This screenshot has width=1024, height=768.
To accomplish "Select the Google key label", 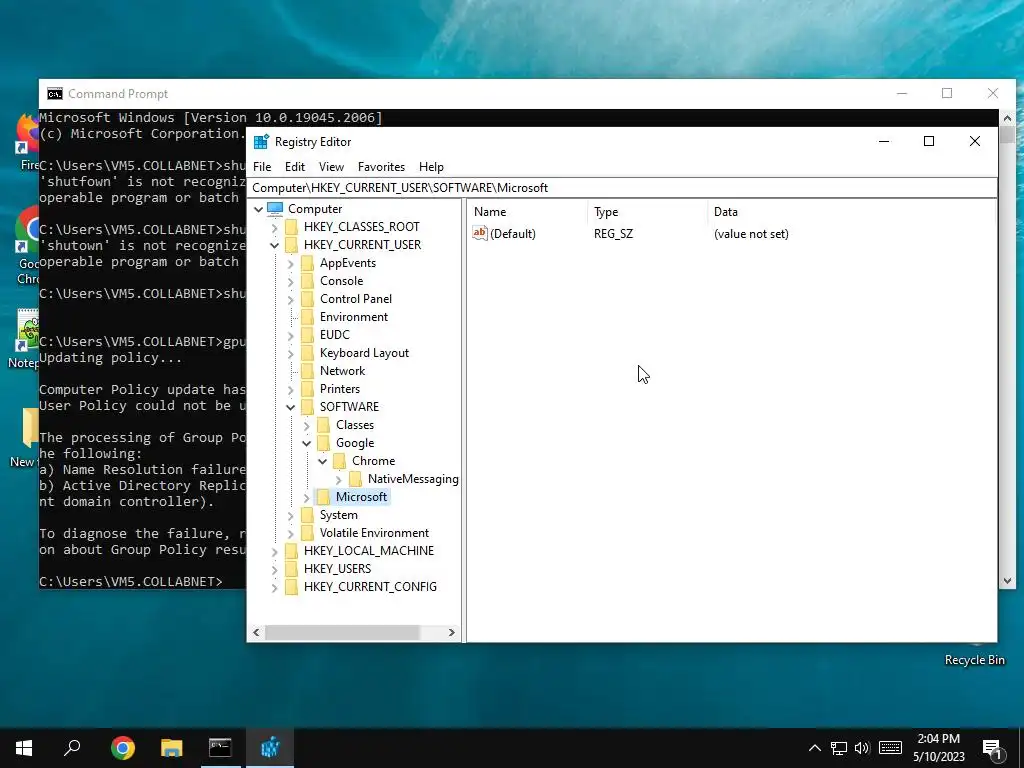I will [355, 443].
